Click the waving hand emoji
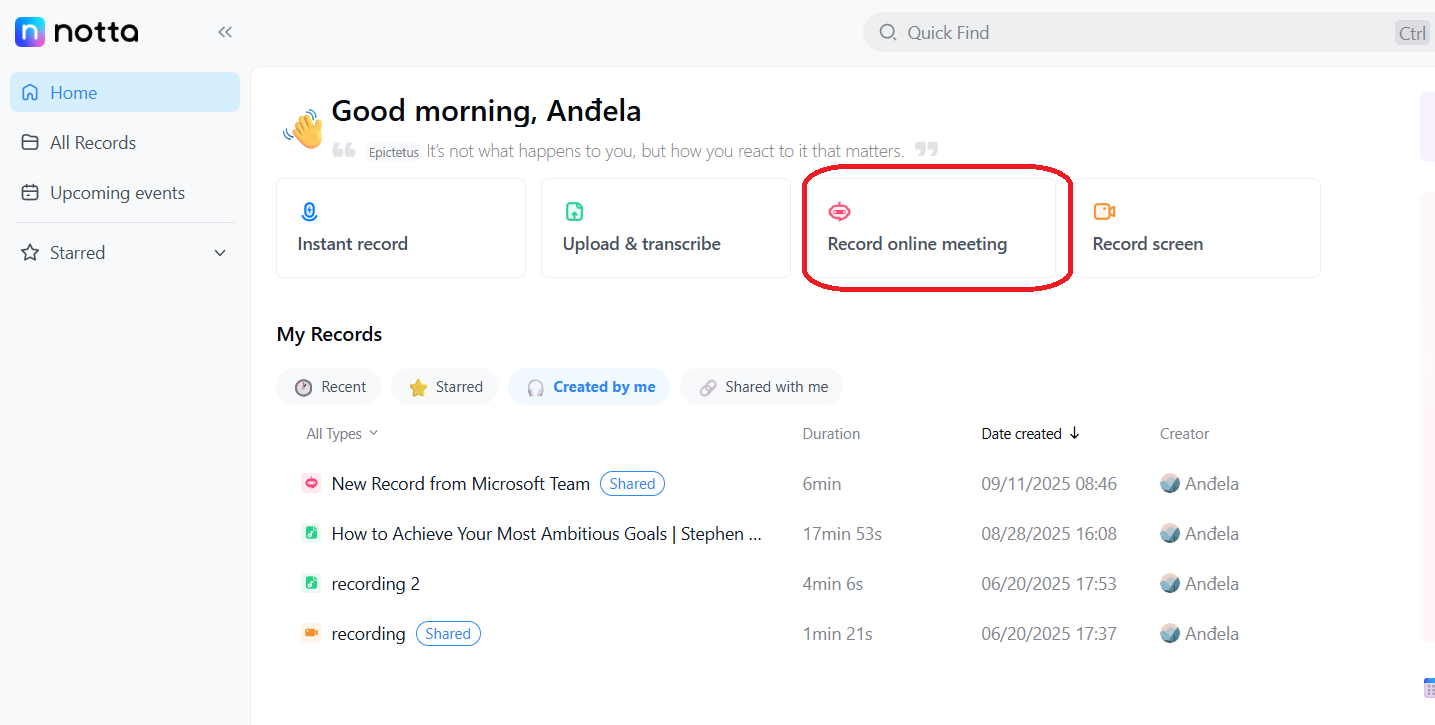The height and width of the screenshot is (725, 1435). [x=303, y=129]
